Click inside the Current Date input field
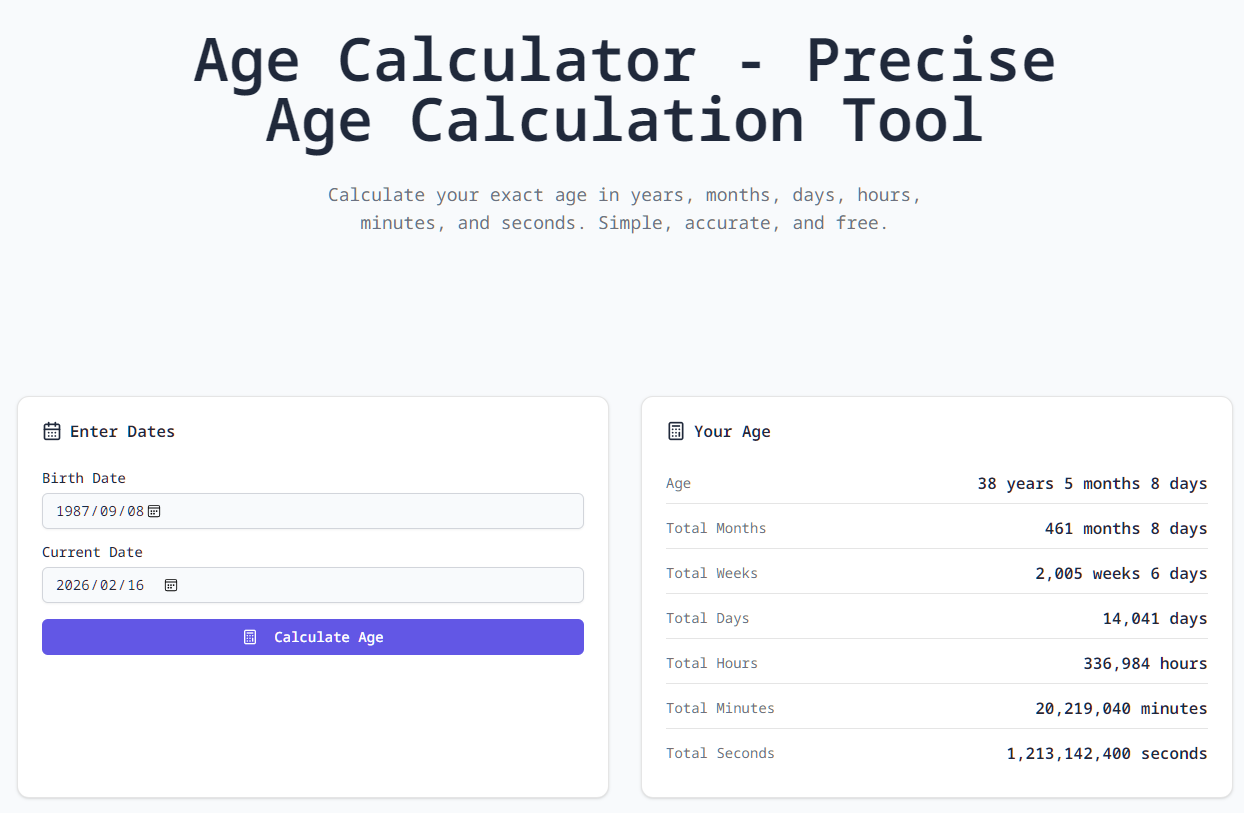Image resolution: width=1244 pixels, height=813 pixels. (x=312, y=585)
